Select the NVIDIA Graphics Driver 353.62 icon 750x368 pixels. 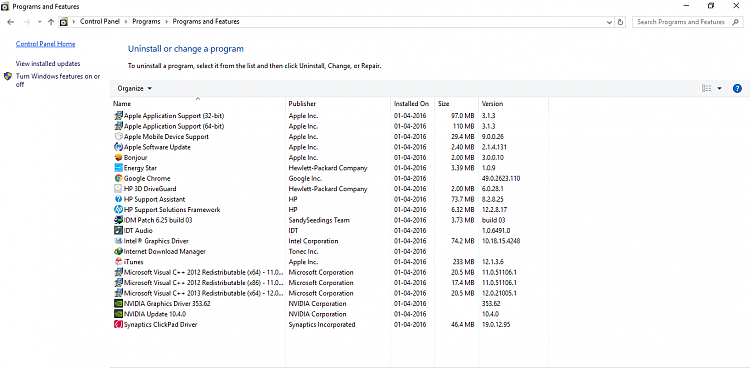119,303
